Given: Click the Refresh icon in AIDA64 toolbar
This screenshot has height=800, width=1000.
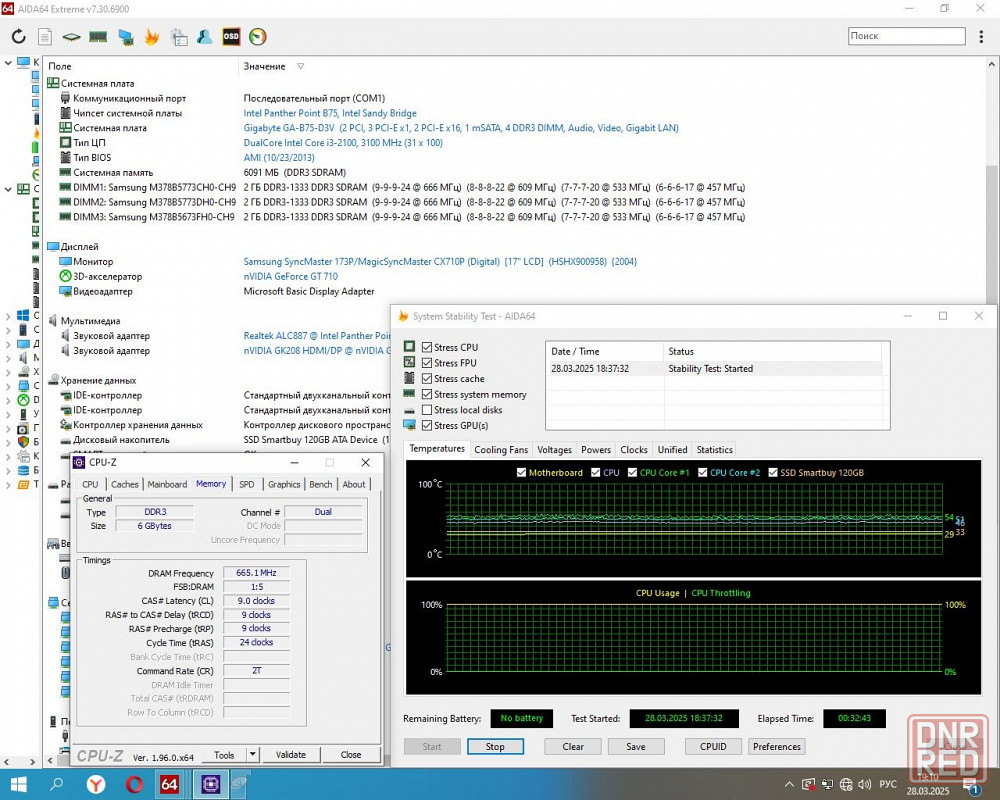Looking at the screenshot, I should tap(18, 36).
